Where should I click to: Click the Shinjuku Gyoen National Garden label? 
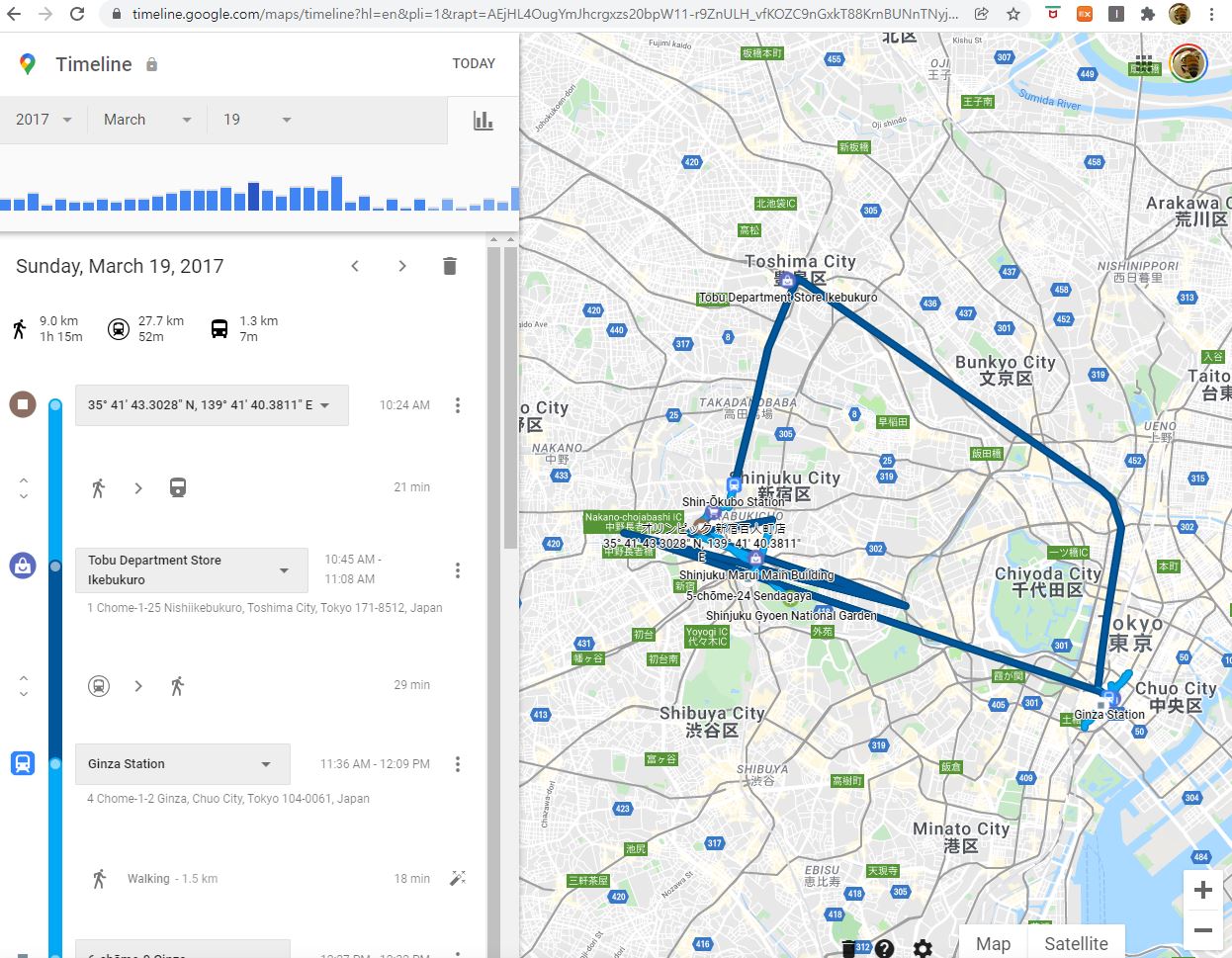[x=791, y=615]
